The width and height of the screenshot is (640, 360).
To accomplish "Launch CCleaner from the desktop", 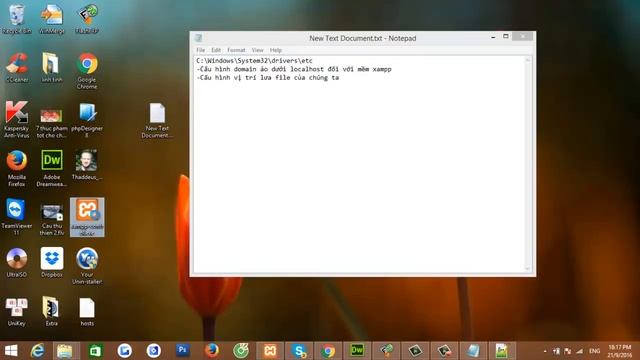I will point(17,68).
